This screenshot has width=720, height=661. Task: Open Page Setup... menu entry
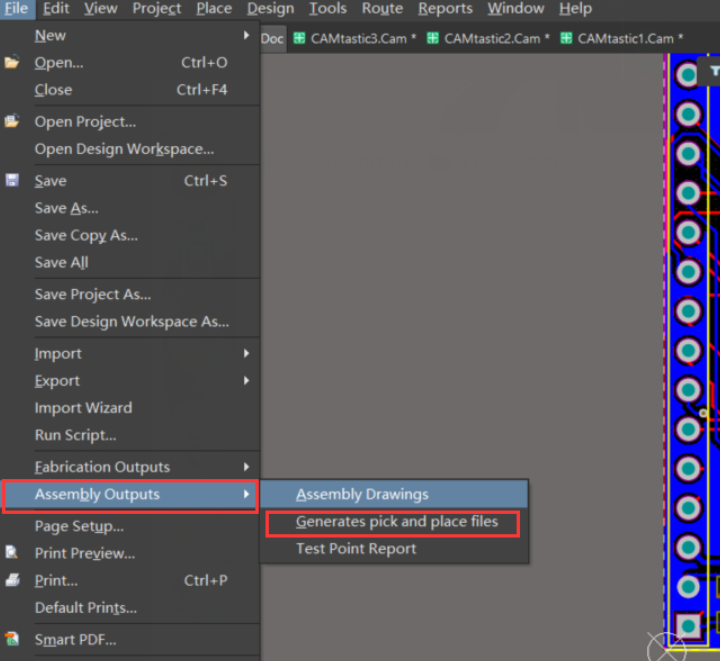click(130, 526)
